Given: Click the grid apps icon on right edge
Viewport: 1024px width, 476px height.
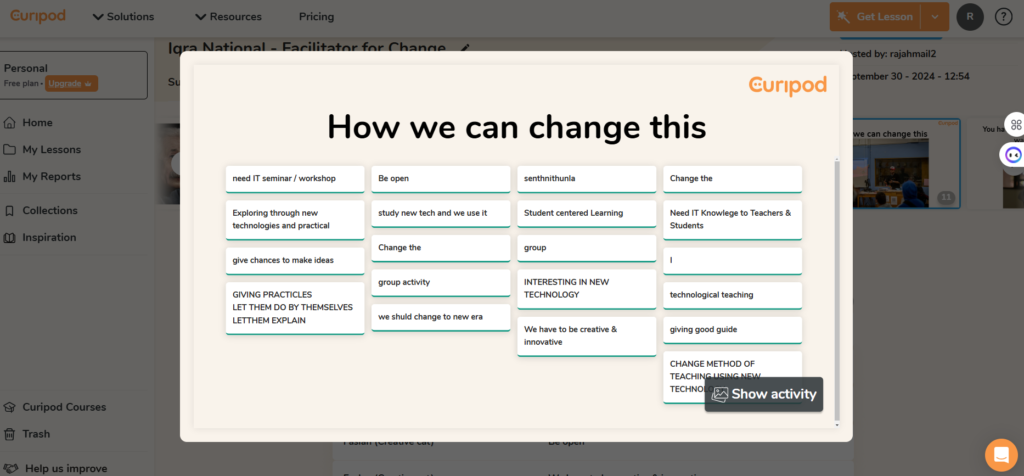Looking at the screenshot, I should tap(1015, 125).
